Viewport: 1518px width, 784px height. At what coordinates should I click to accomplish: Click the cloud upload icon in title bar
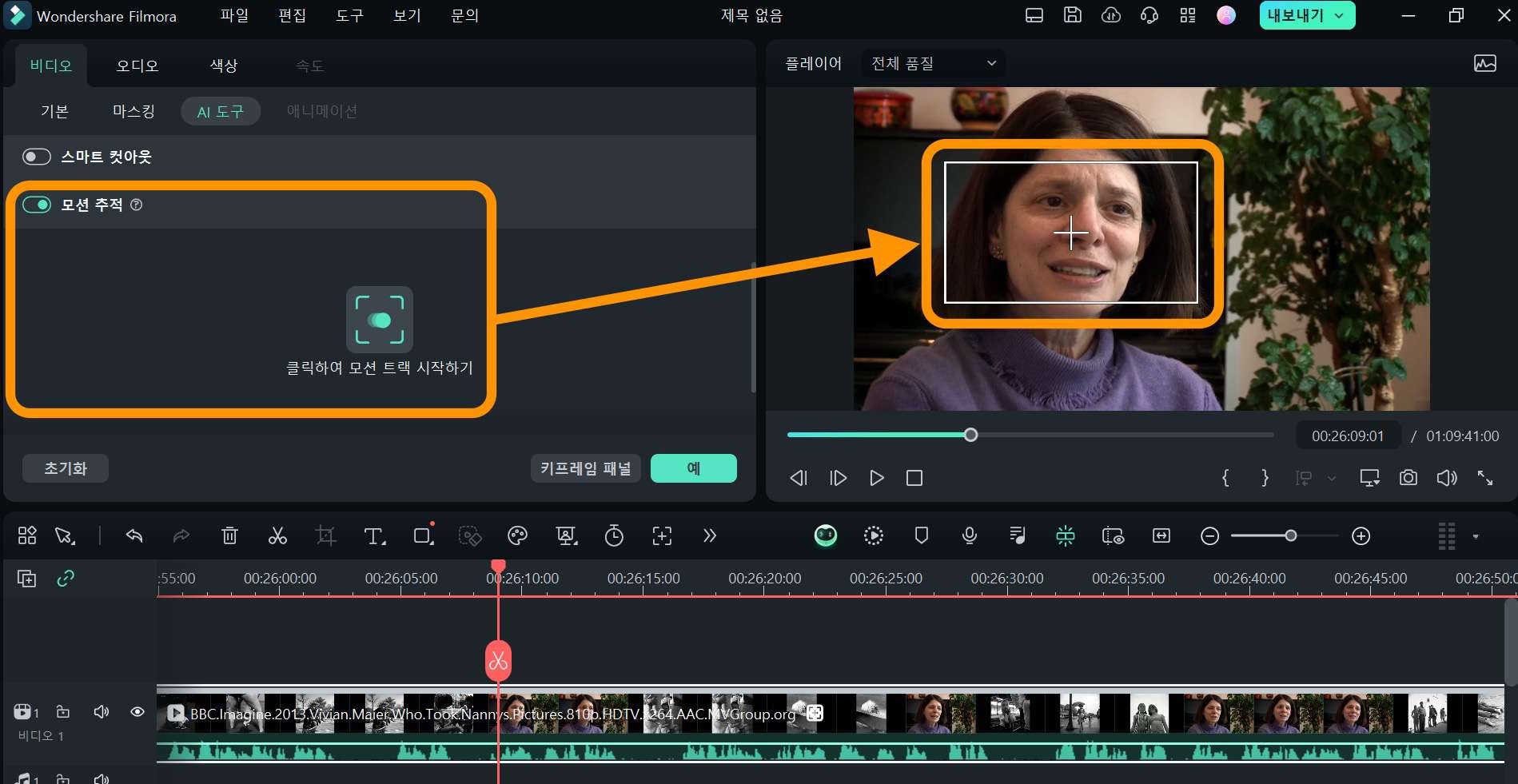(x=1111, y=15)
